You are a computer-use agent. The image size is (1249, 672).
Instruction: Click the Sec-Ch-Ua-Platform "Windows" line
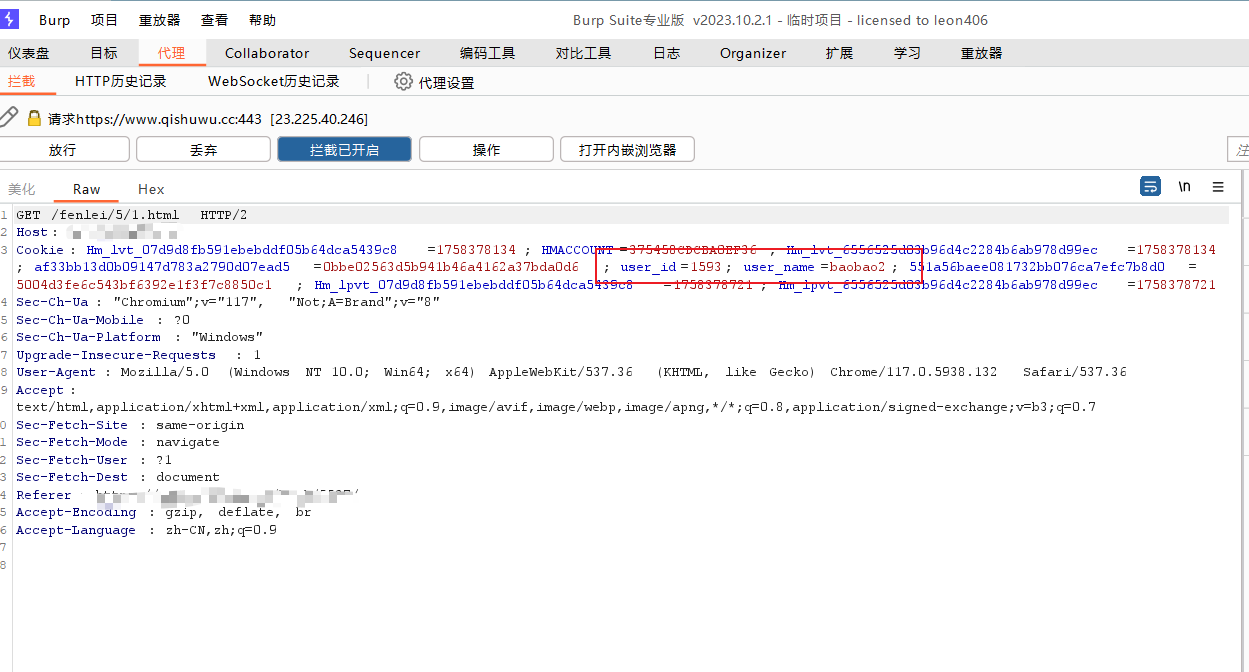coord(139,337)
